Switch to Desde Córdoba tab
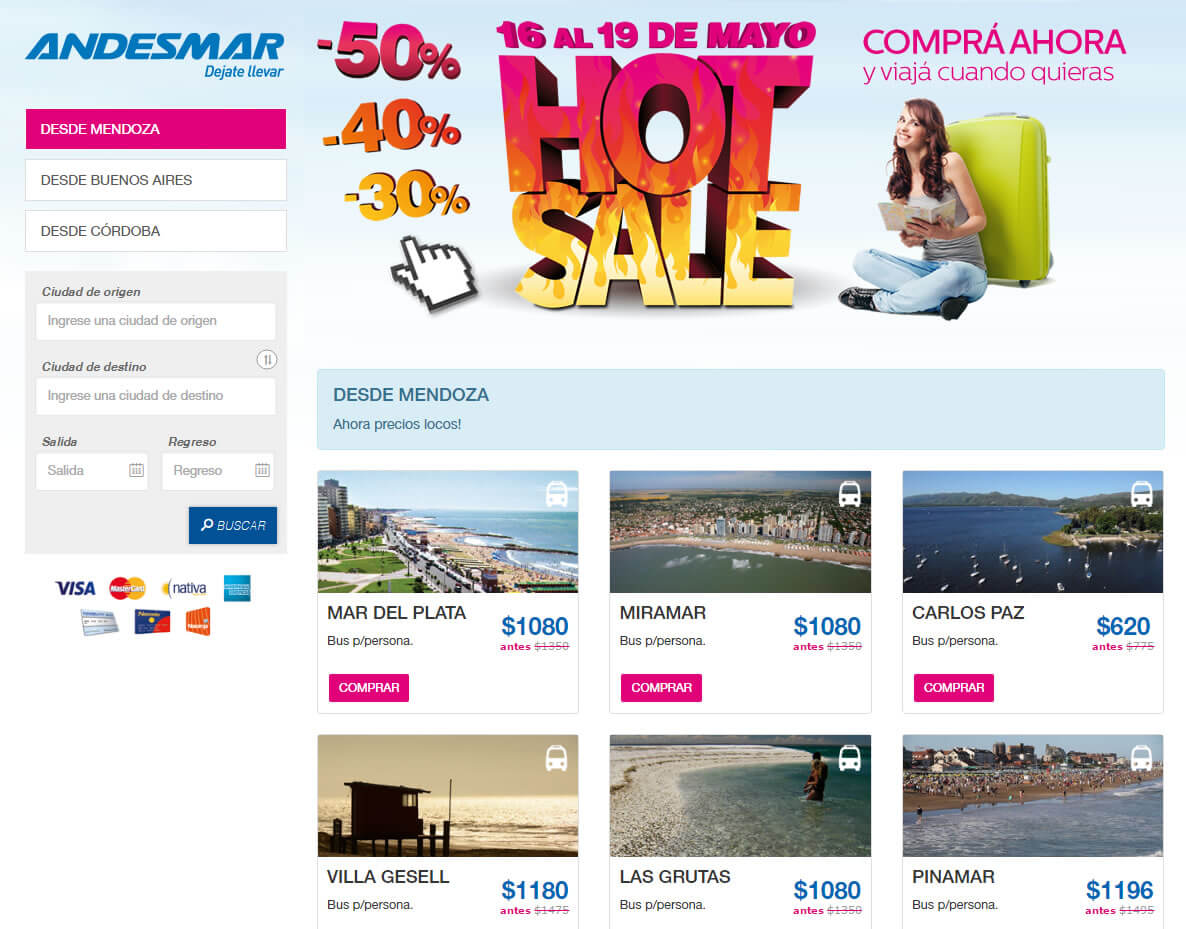 (x=156, y=231)
